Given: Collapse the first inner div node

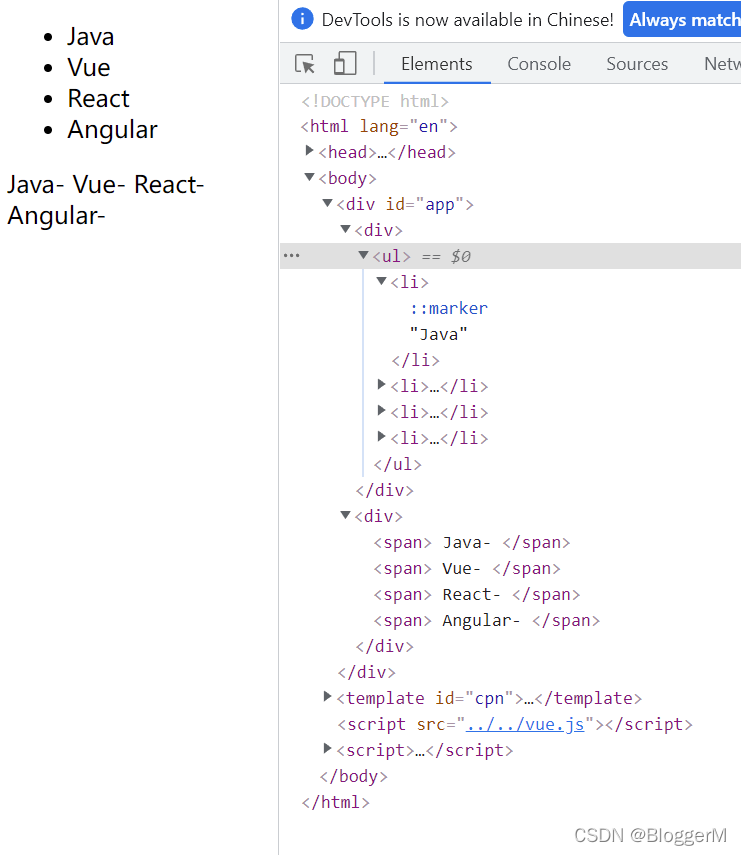Looking at the screenshot, I should point(345,229).
